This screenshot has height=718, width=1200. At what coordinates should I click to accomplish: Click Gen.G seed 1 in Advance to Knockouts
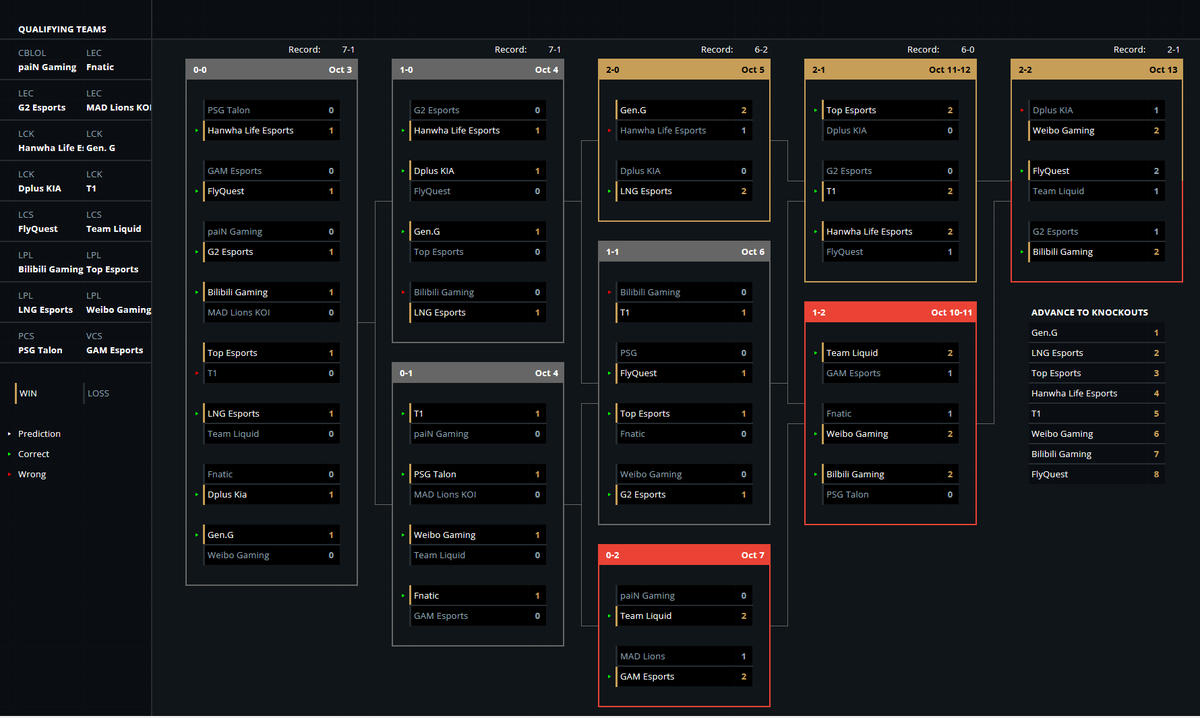point(1096,333)
